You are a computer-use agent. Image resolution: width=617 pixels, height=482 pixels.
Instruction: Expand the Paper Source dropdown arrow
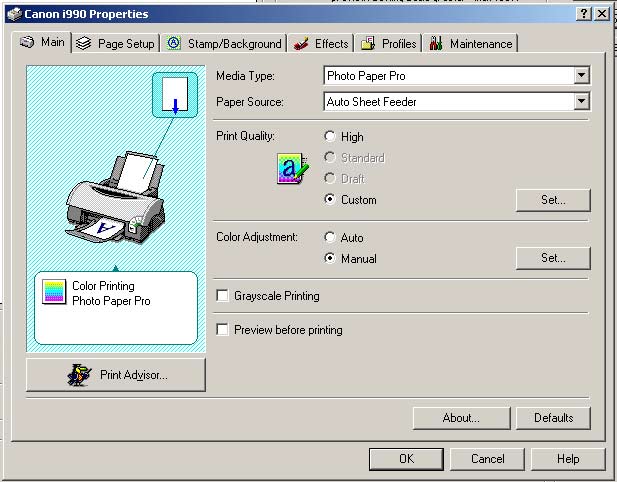(x=582, y=101)
